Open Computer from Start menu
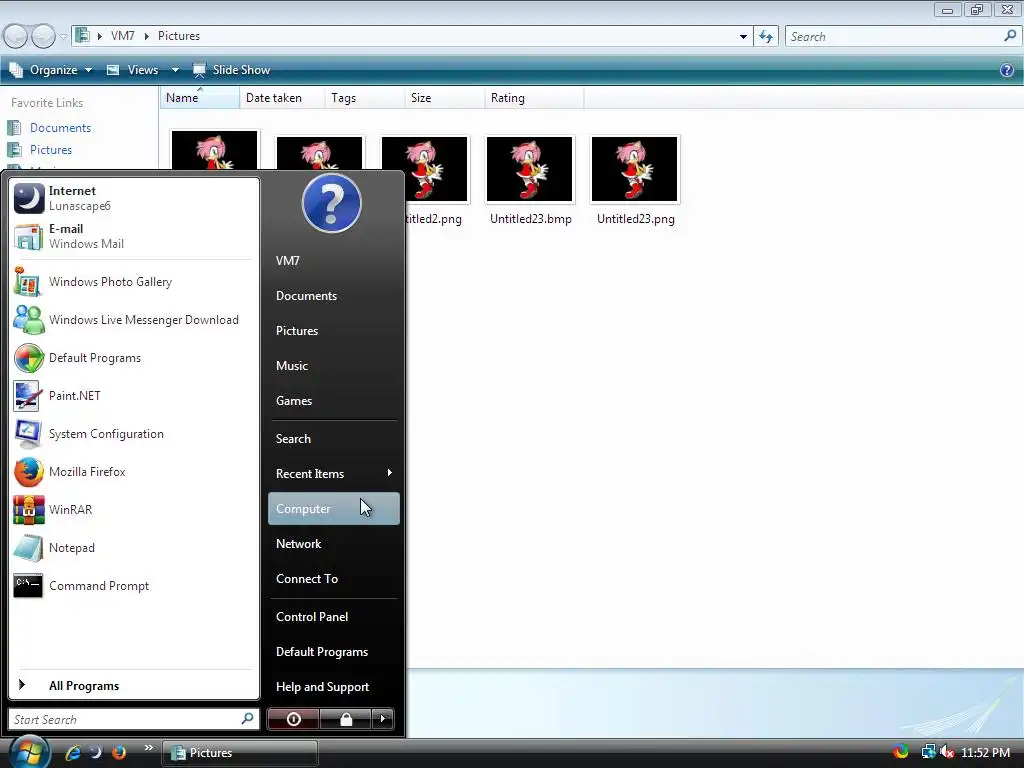Screen dimensions: 1024x768 click(333, 509)
